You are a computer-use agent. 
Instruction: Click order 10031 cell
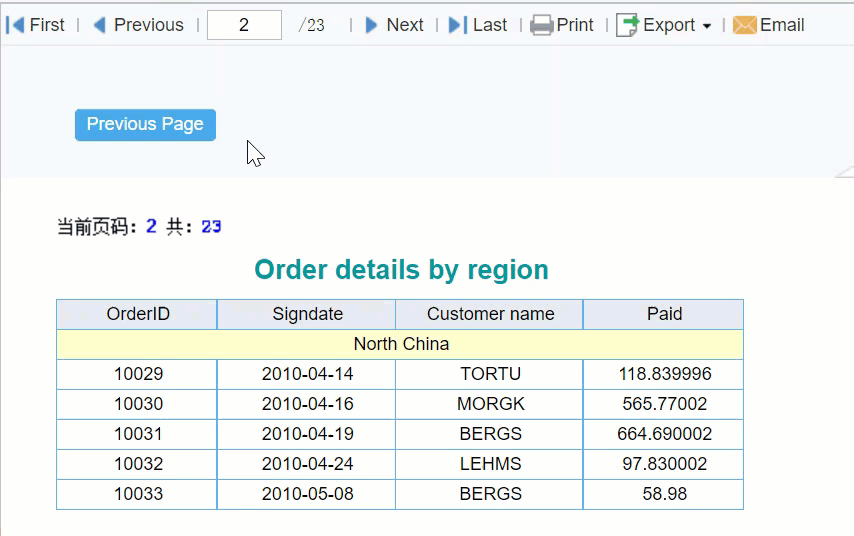click(137, 434)
